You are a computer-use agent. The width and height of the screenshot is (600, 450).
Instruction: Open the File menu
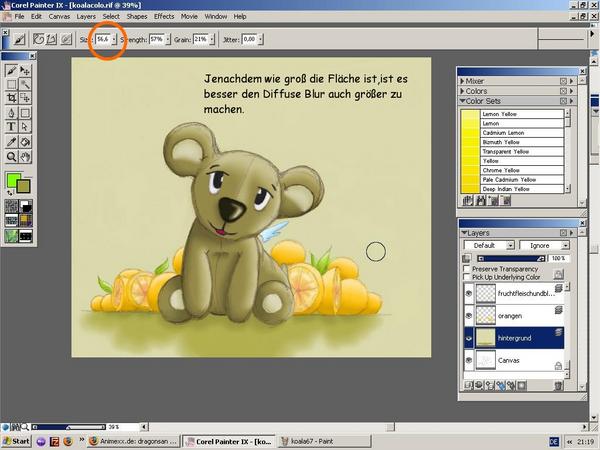(19, 16)
